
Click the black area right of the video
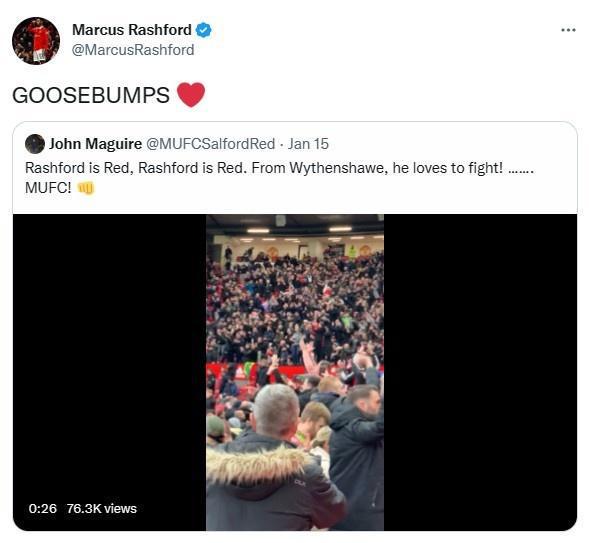pos(480,372)
